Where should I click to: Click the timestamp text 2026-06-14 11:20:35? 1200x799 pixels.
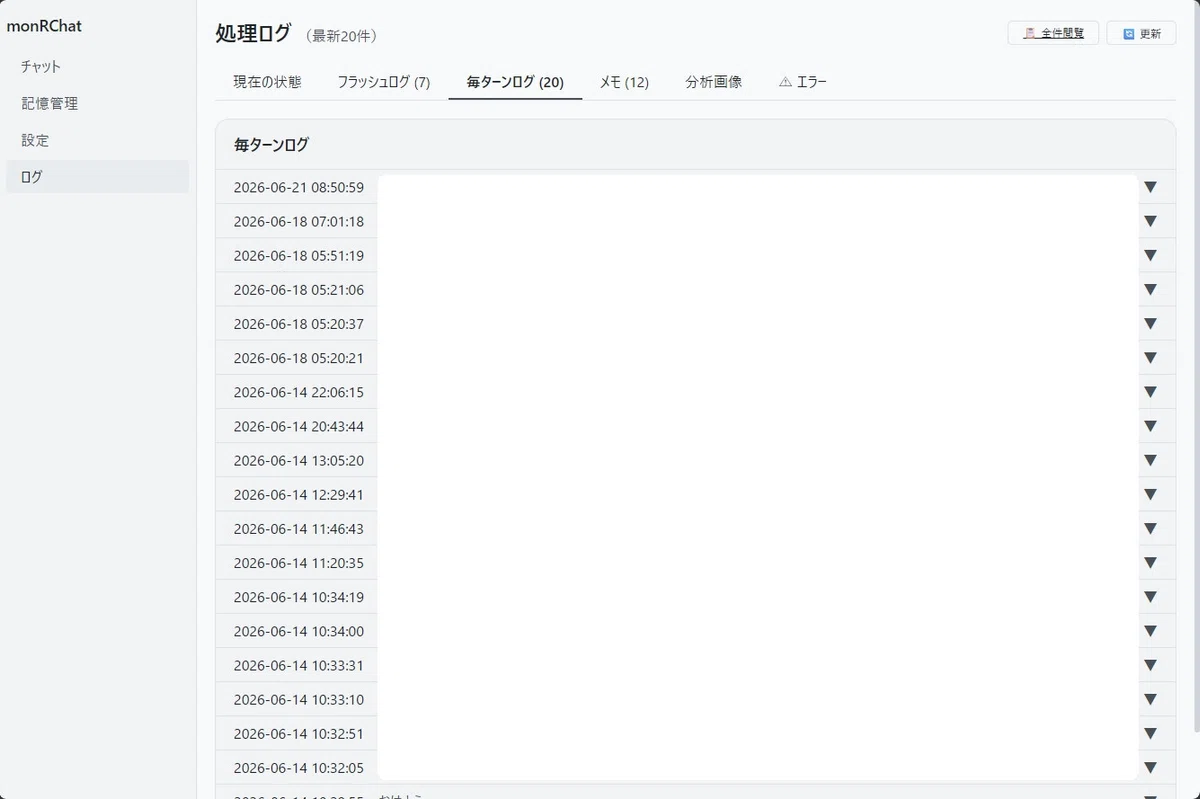299,562
